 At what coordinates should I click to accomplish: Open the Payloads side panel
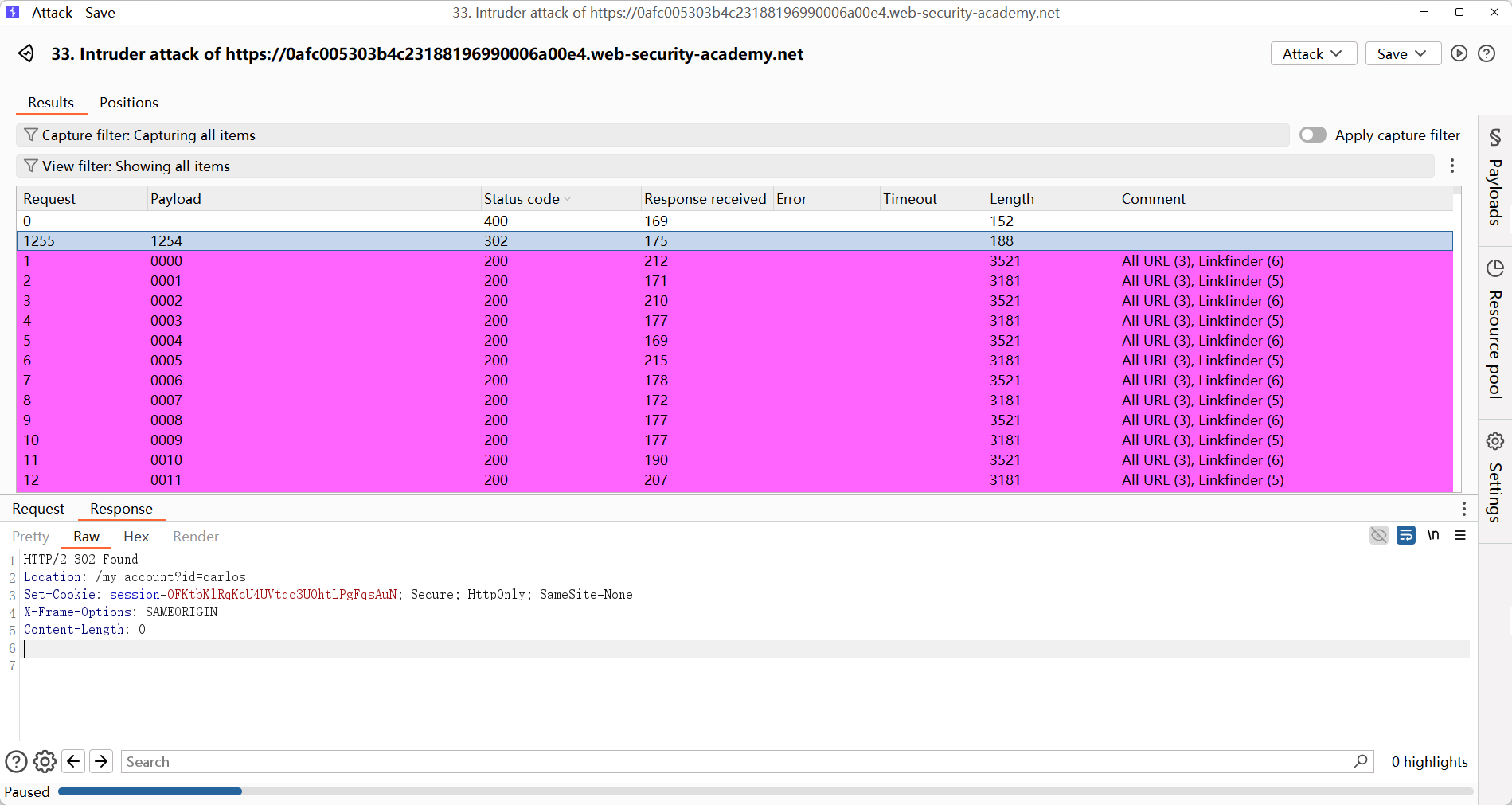pyautogui.click(x=1495, y=178)
